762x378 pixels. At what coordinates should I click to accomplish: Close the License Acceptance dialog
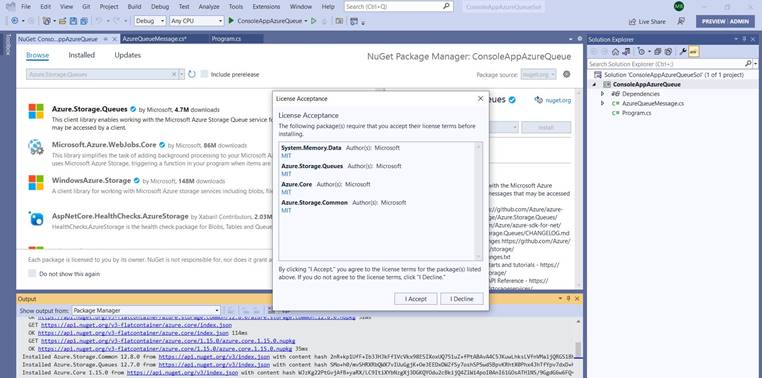[x=480, y=98]
